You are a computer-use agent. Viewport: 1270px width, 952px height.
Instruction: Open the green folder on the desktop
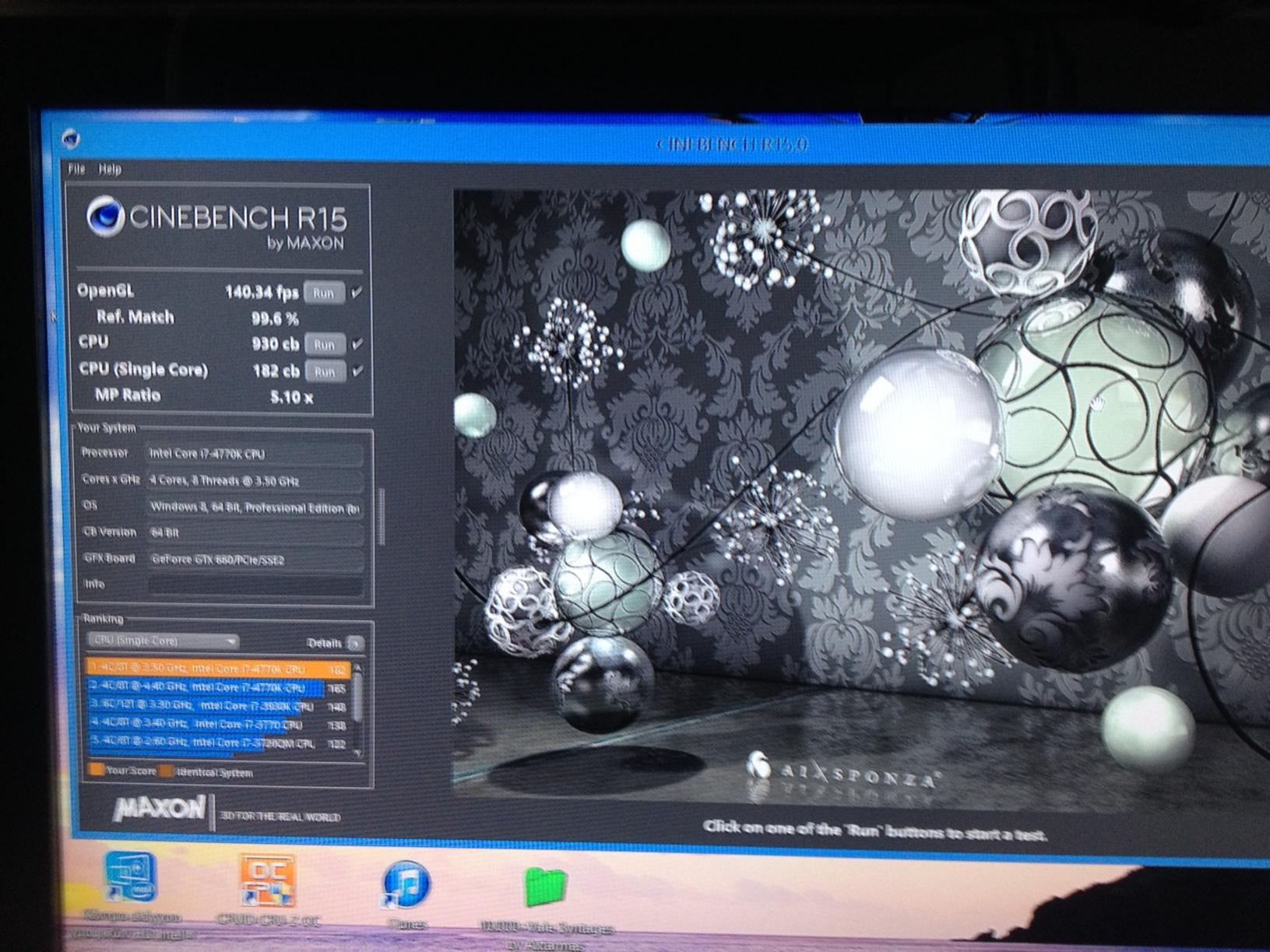click(x=546, y=887)
